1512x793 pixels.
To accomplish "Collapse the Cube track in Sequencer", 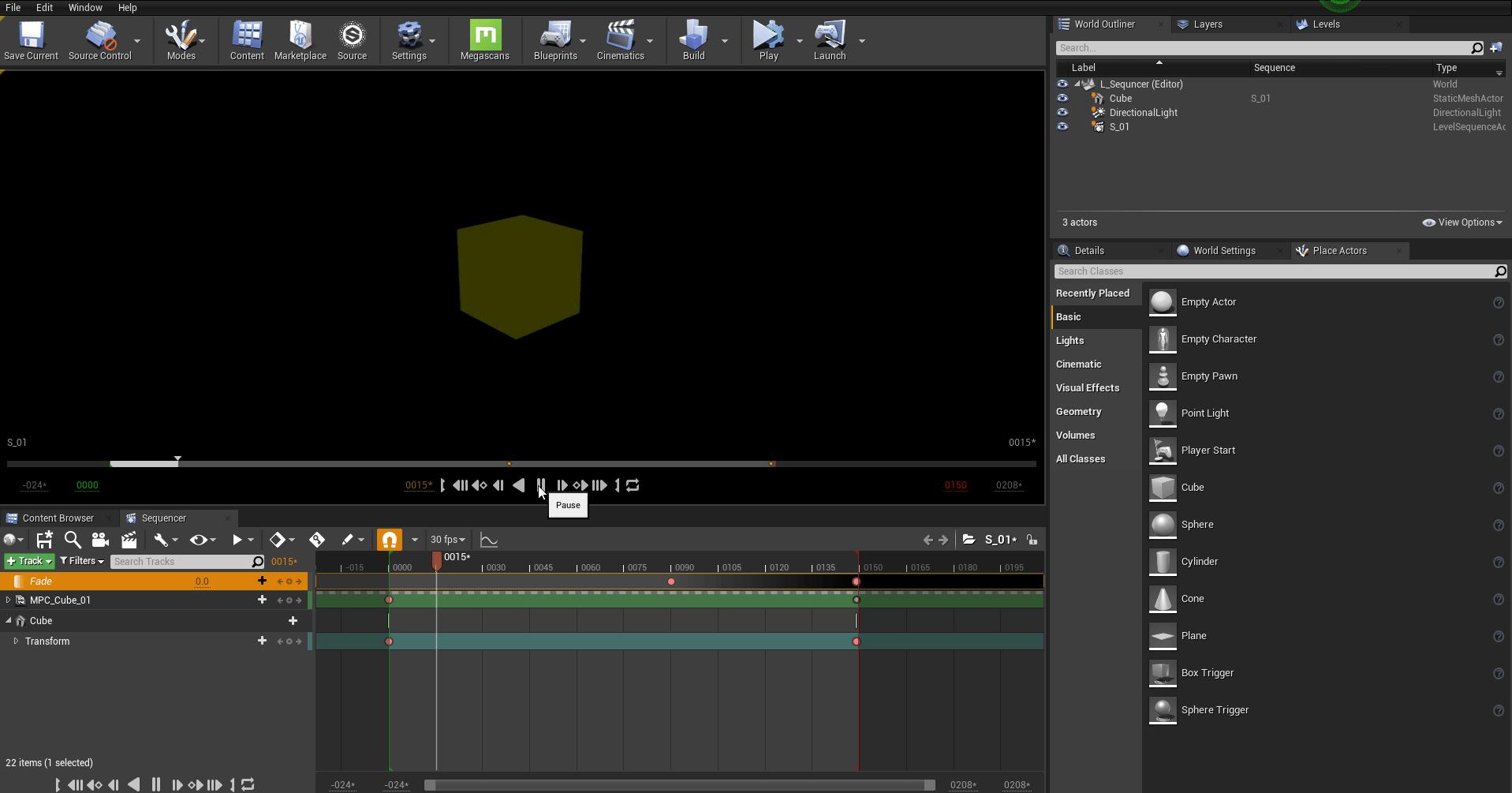I will point(8,621).
